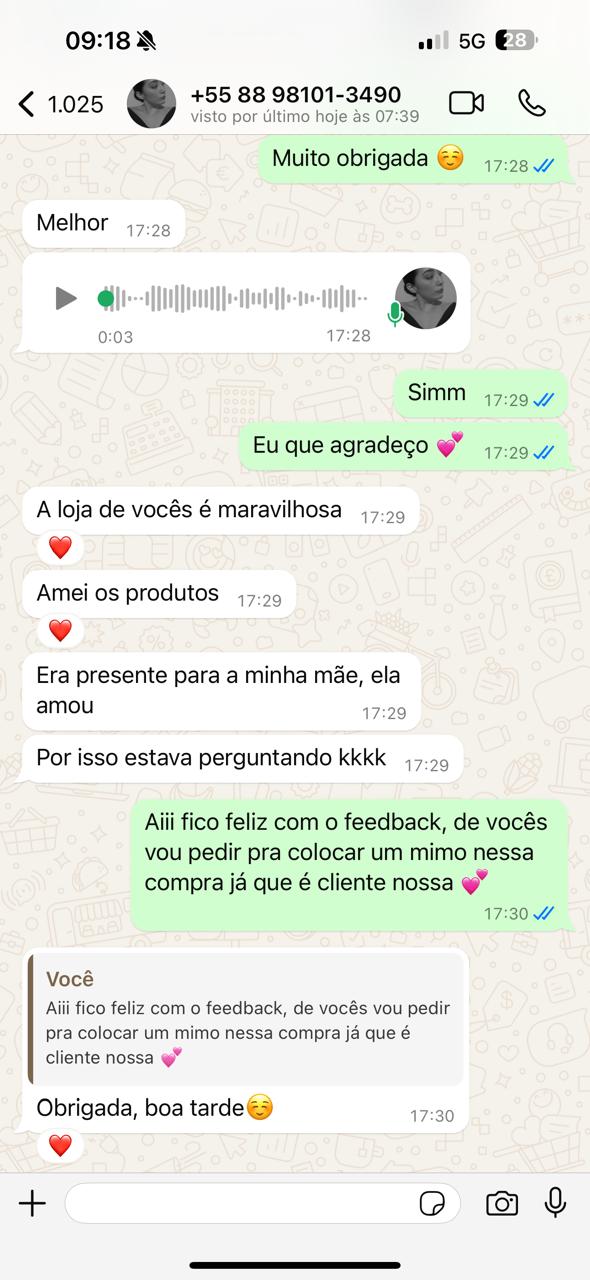Jump to the quoted 'Você' reply message

(x=246, y=1018)
